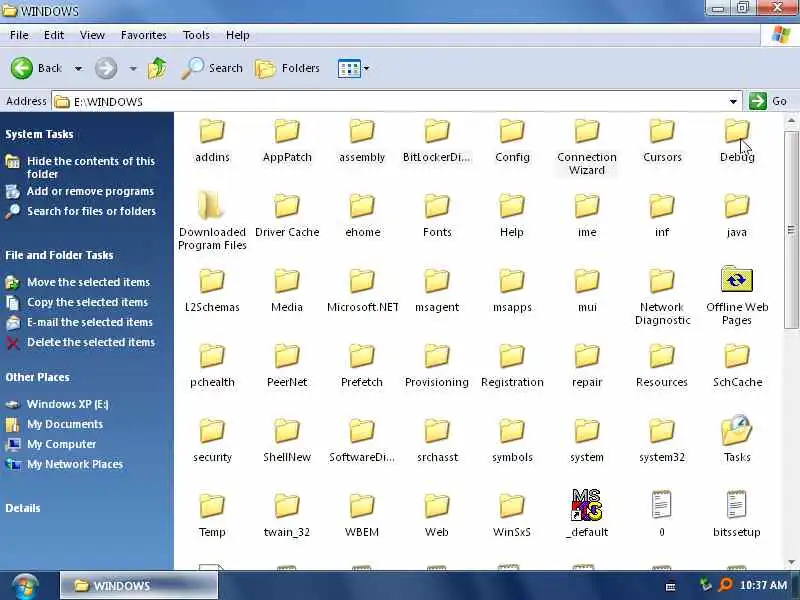Open the Search pane from toolbar
The image size is (800, 600).
point(212,68)
